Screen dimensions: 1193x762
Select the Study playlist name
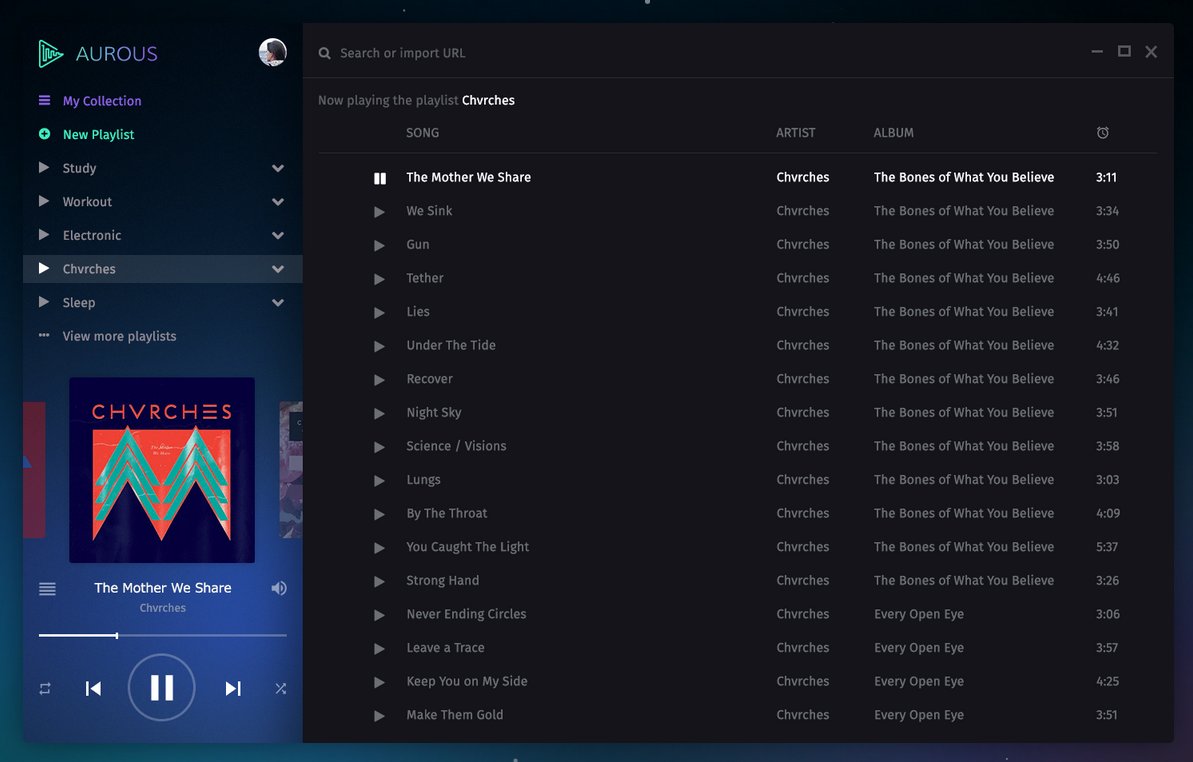[x=79, y=168]
